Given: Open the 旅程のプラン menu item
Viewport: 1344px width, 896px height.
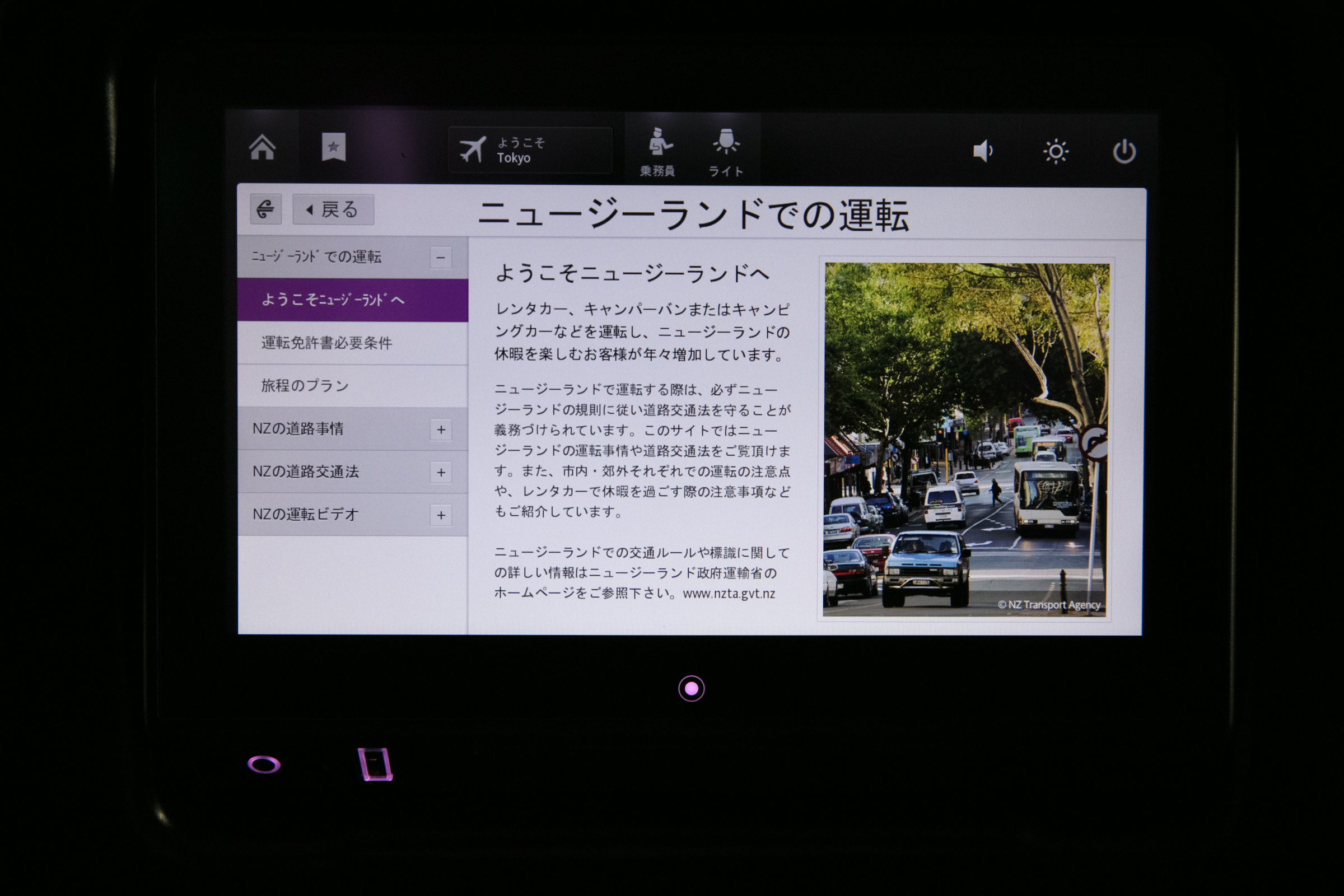Looking at the screenshot, I should coord(353,386).
